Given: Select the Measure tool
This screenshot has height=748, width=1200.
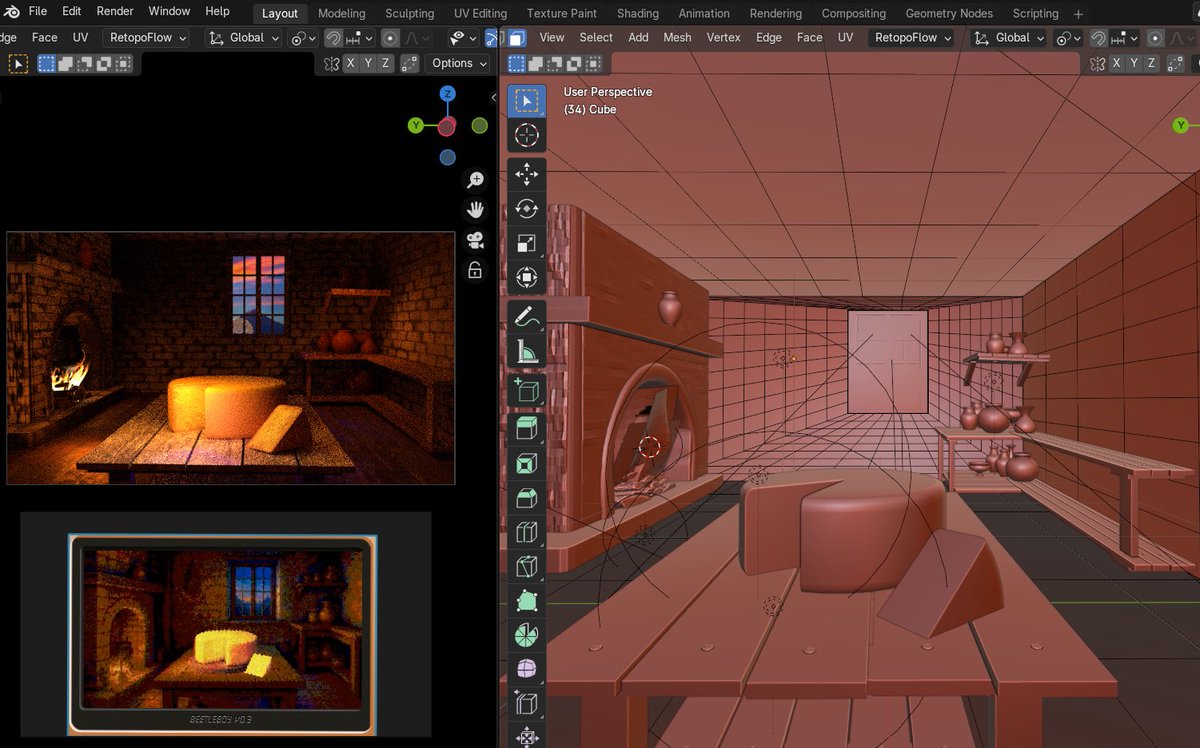Looking at the screenshot, I should pyautogui.click(x=527, y=350).
